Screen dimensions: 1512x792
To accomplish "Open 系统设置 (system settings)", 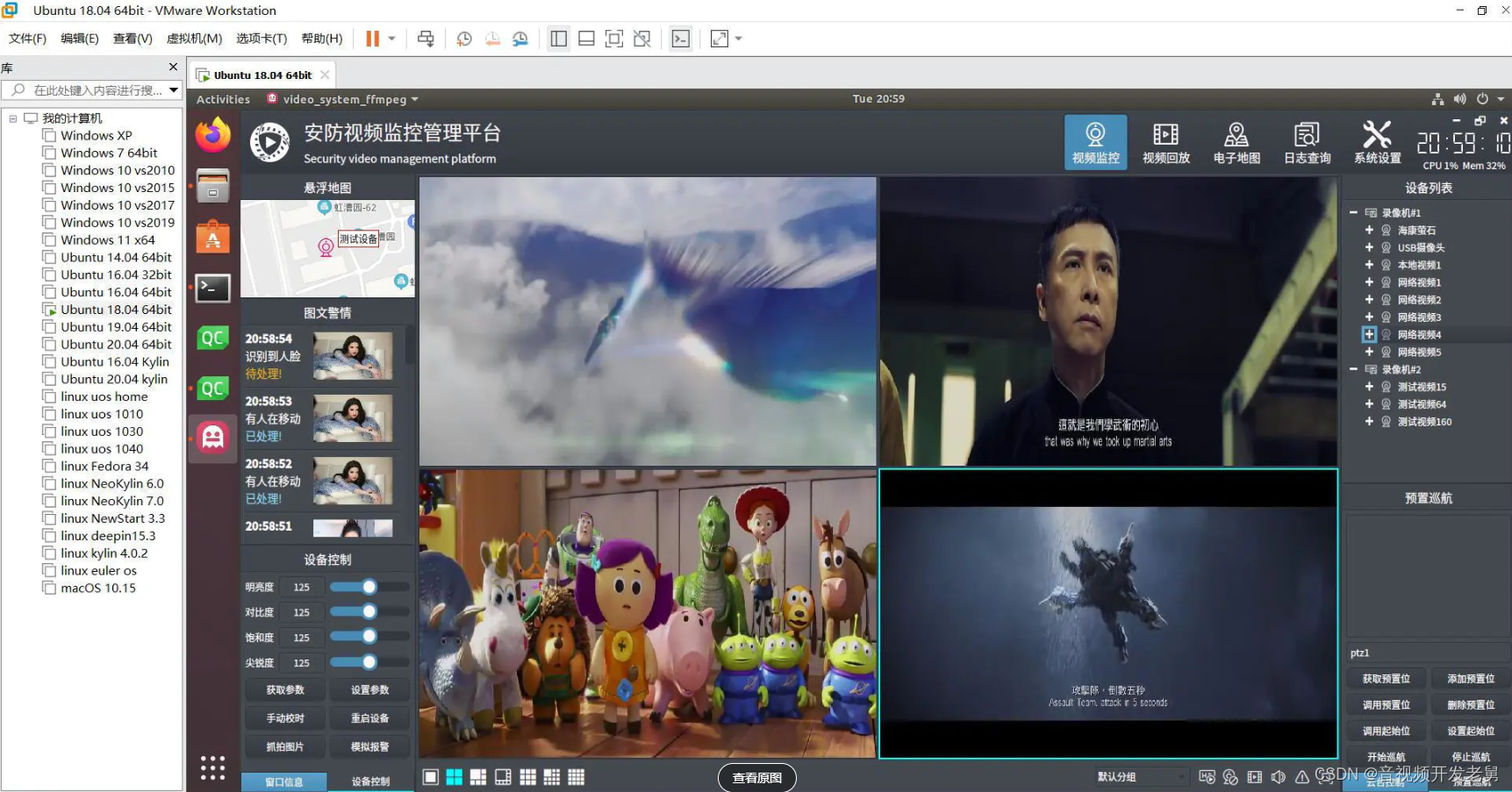I will click(x=1376, y=141).
